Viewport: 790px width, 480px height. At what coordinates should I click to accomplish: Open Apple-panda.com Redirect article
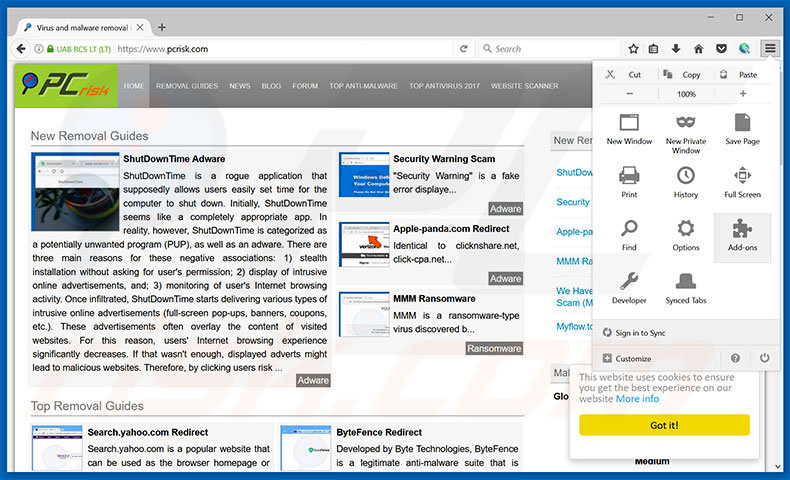(451, 229)
